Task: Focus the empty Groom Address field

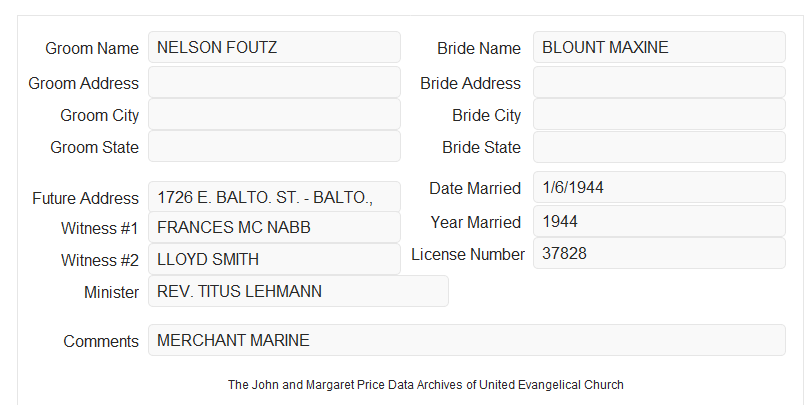Action: tap(274, 82)
